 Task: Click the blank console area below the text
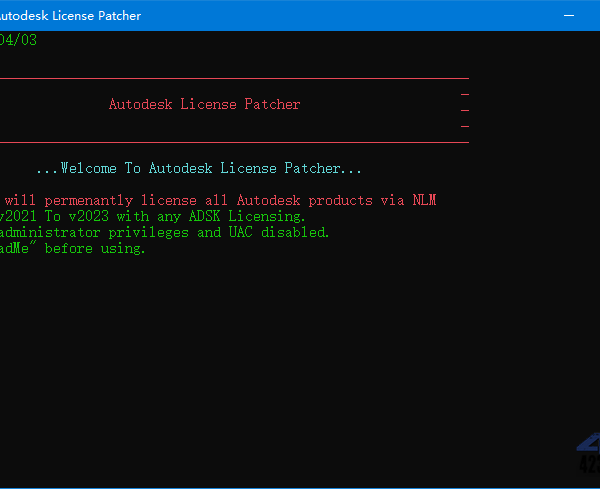(x=250, y=360)
